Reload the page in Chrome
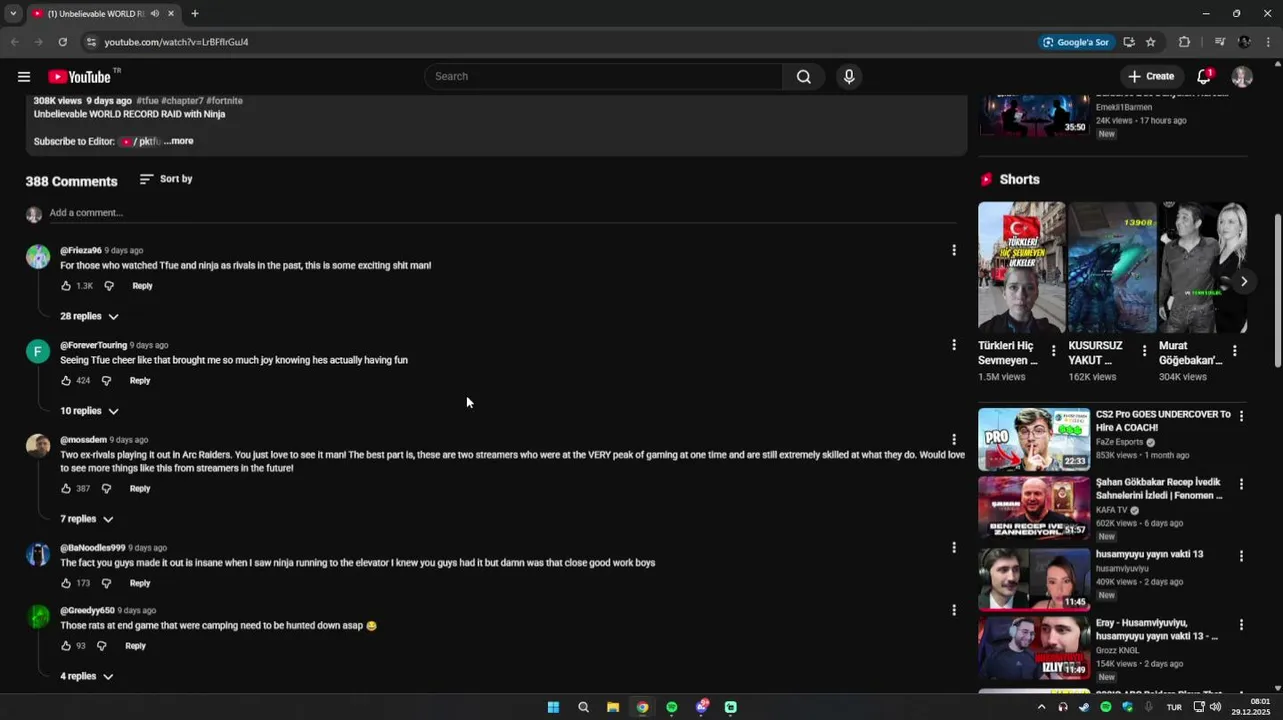The height and width of the screenshot is (720, 1283). 62,42
